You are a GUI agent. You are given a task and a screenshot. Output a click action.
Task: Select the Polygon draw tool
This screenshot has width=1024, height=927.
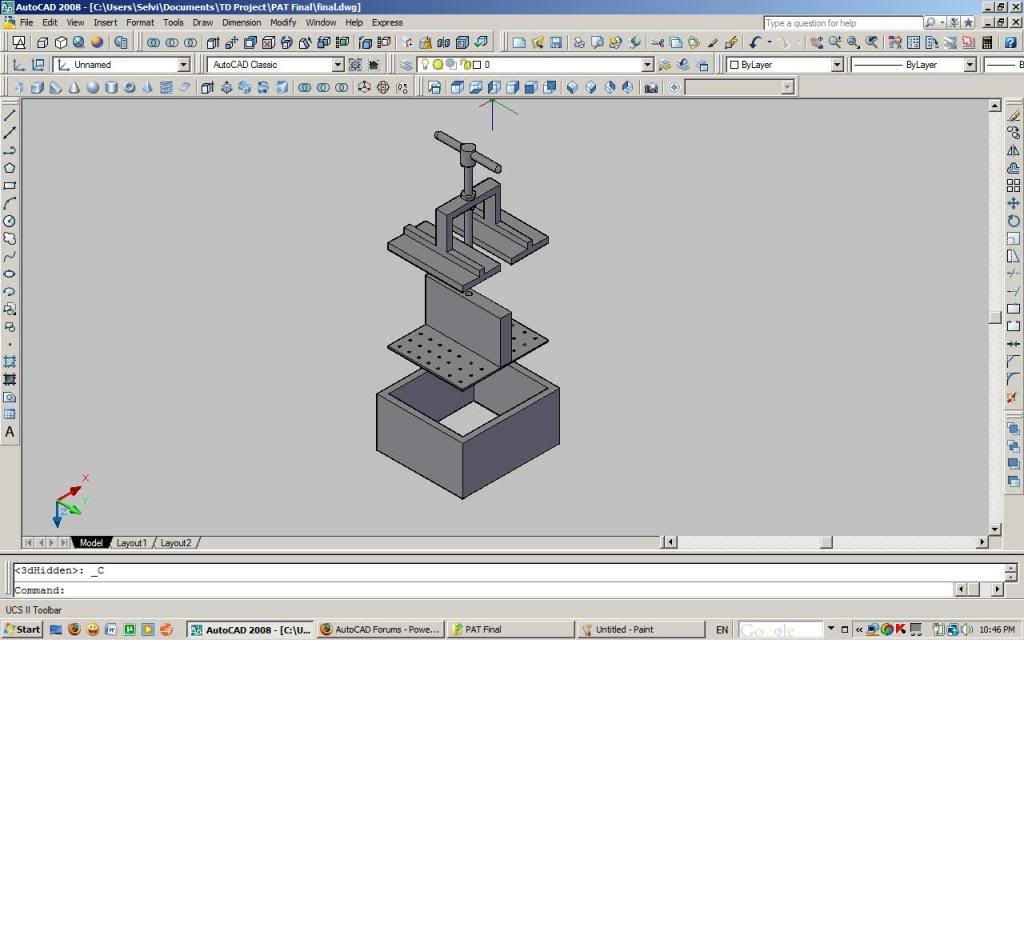click(10, 168)
